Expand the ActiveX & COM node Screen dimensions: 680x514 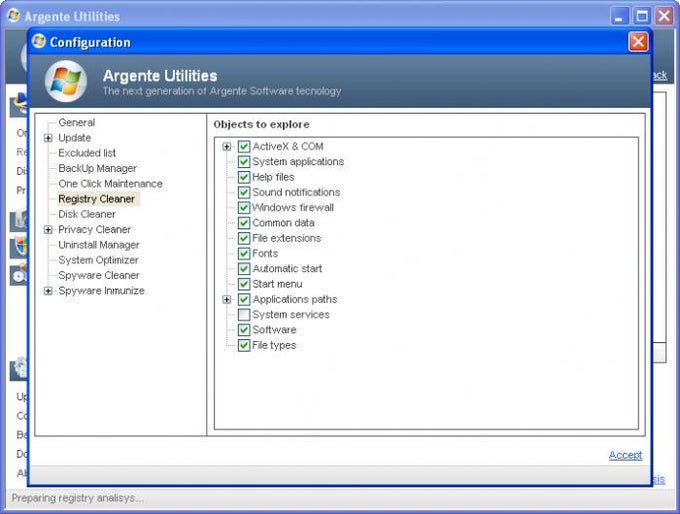click(x=226, y=147)
